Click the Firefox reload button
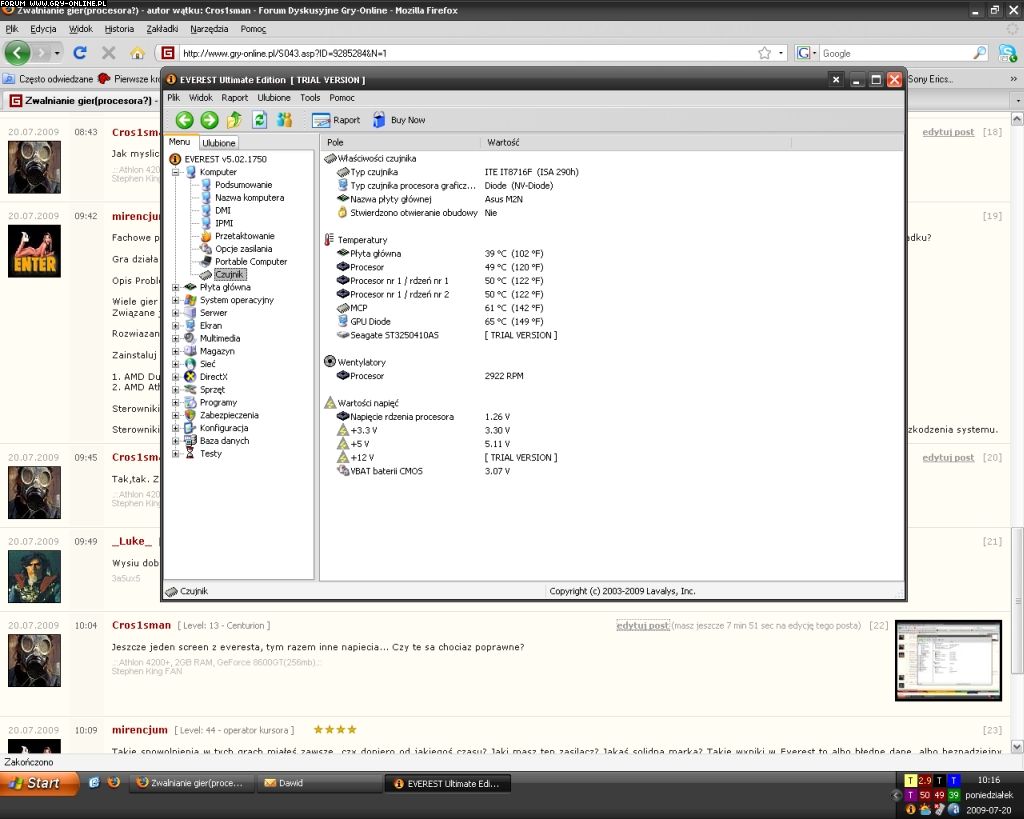This screenshot has width=1024, height=819. (80, 53)
